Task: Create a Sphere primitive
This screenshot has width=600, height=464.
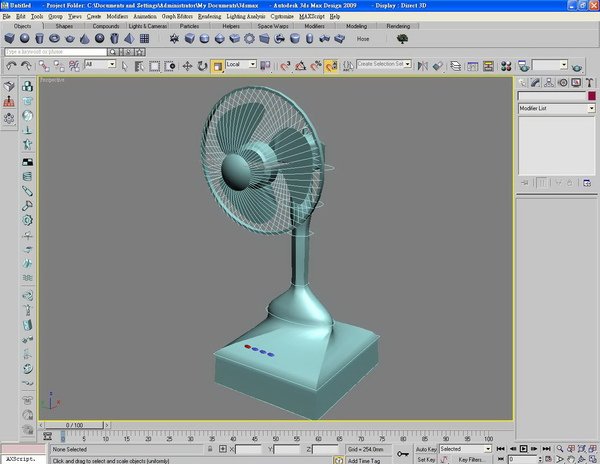Action: (24, 38)
